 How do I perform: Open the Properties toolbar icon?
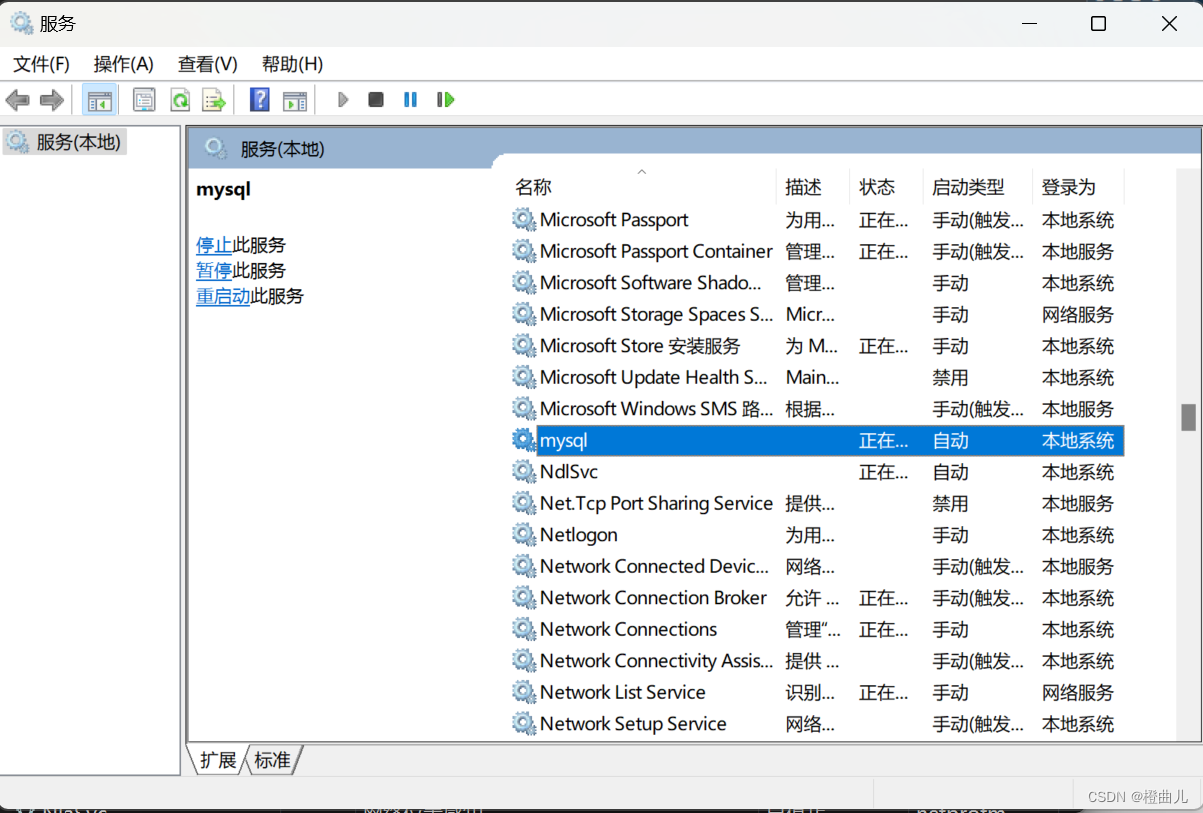click(x=144, y=100)
